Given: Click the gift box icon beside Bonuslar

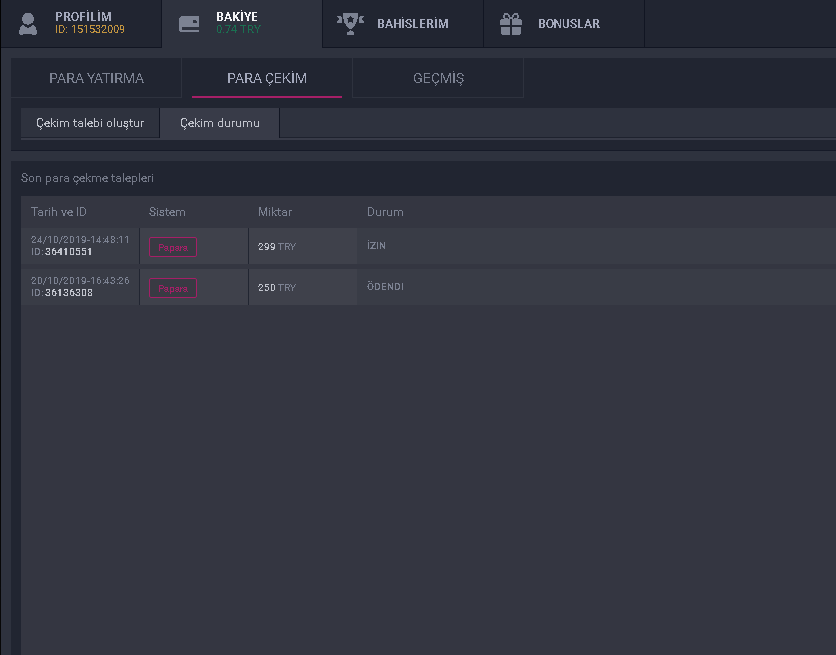Looking at the screenshot, I should coord(511,24).
